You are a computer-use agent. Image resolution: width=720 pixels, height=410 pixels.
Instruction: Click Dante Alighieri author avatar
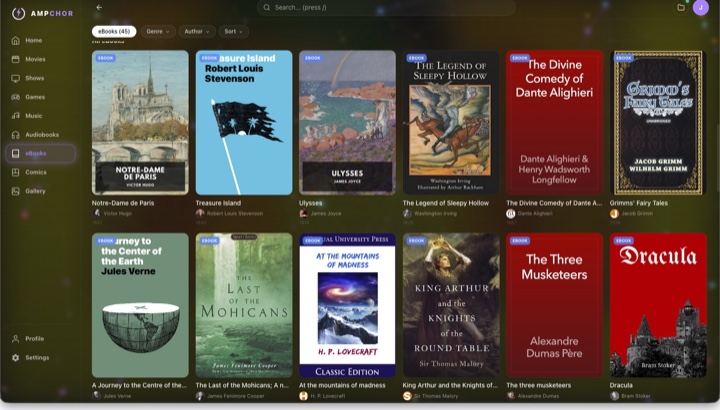click(511, 213)
